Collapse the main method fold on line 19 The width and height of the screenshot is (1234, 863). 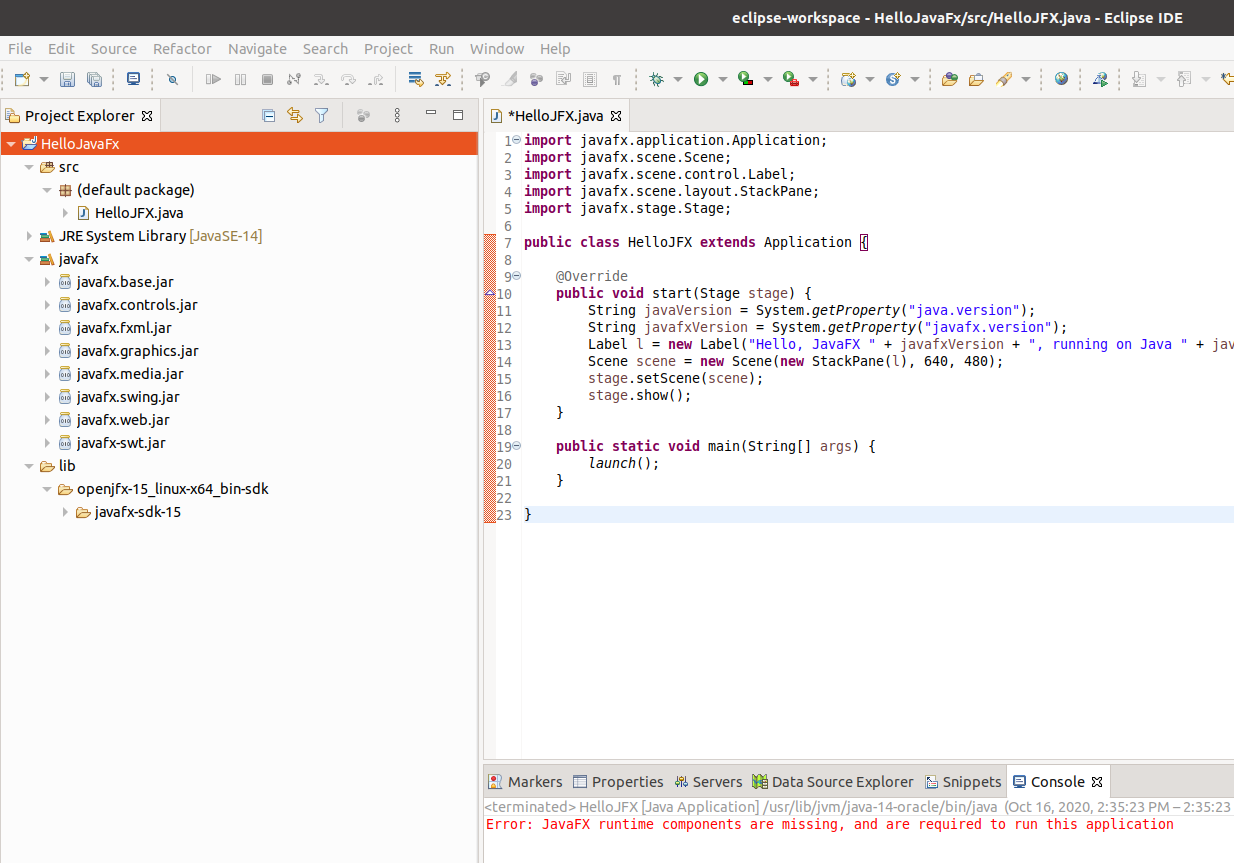516,446
